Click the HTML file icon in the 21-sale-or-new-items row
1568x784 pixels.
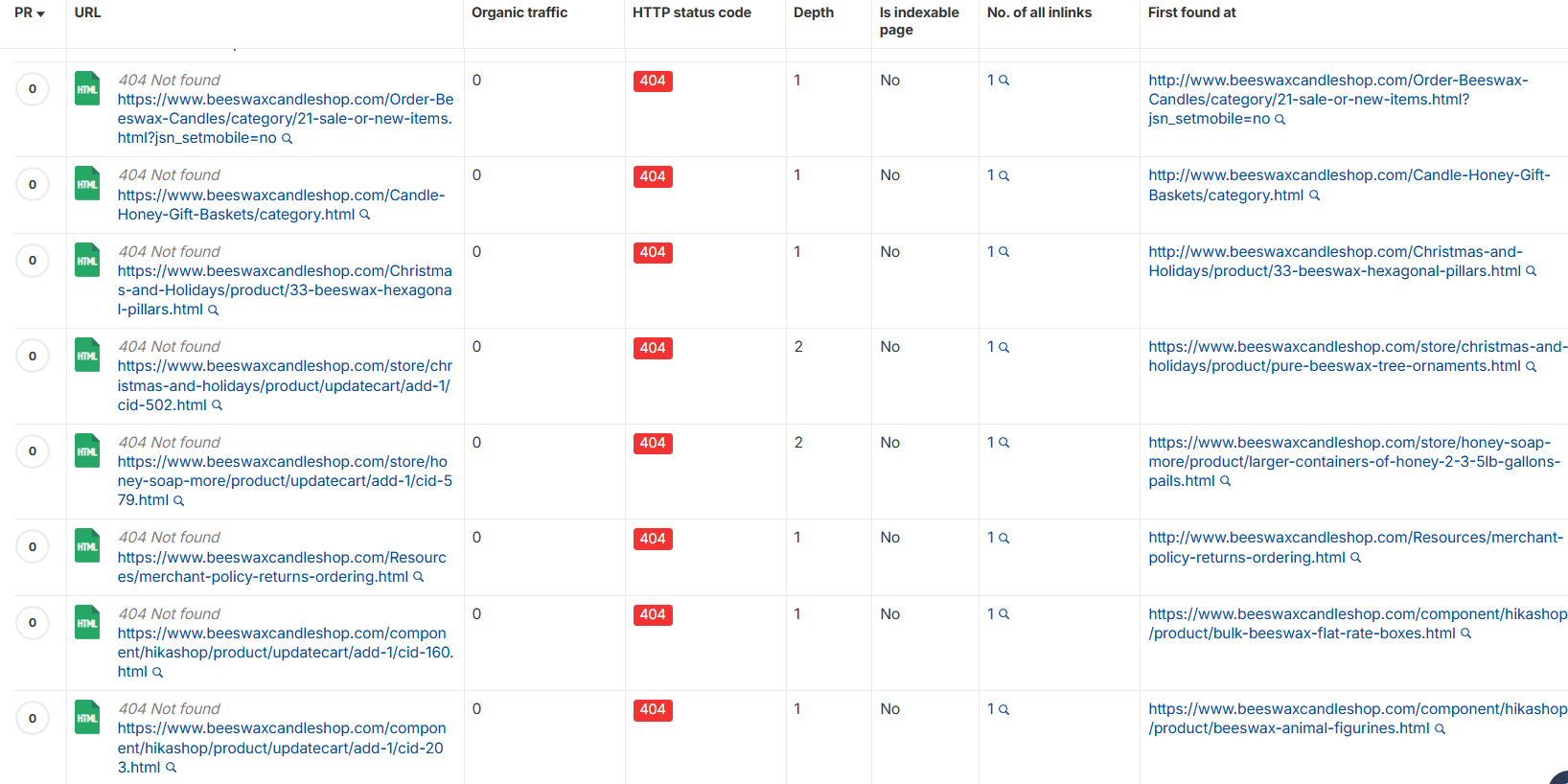tap(87, 88)
